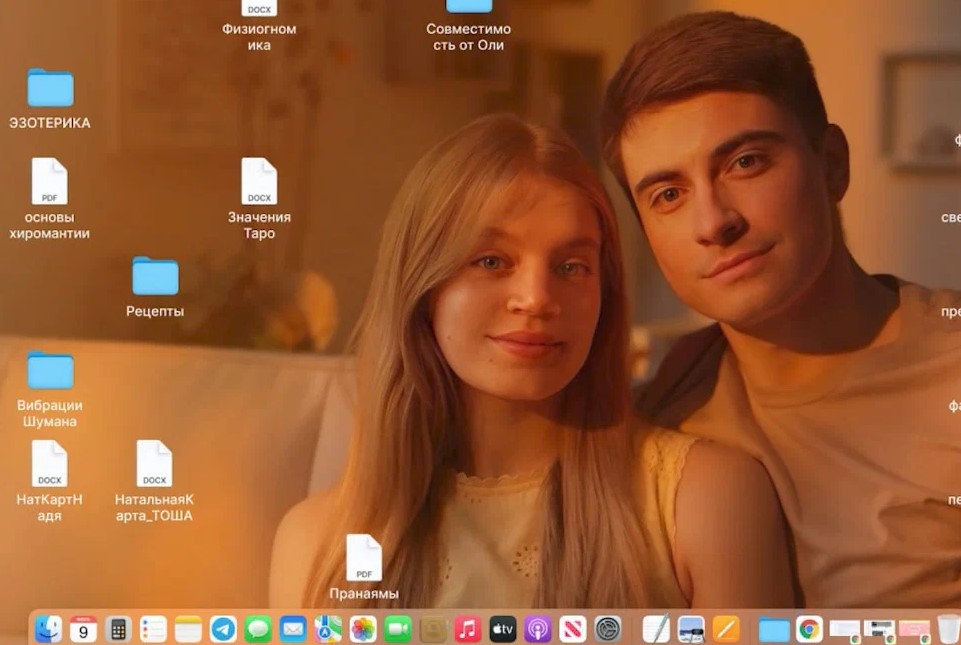Open the Apple TV app
Viewport: 961px width, 645px height.
(x=502, y=629)
